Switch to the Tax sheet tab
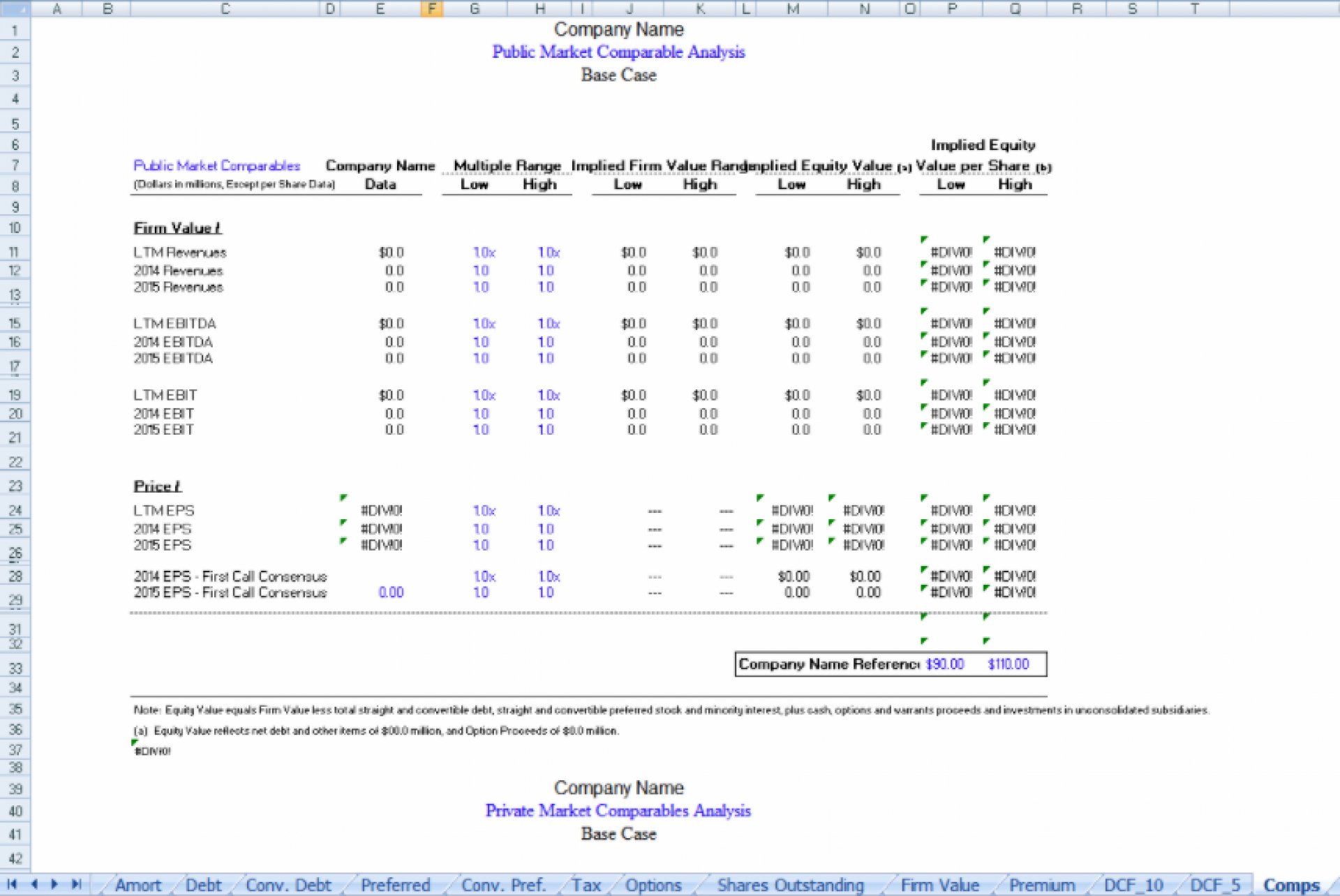 click(586, 885)
